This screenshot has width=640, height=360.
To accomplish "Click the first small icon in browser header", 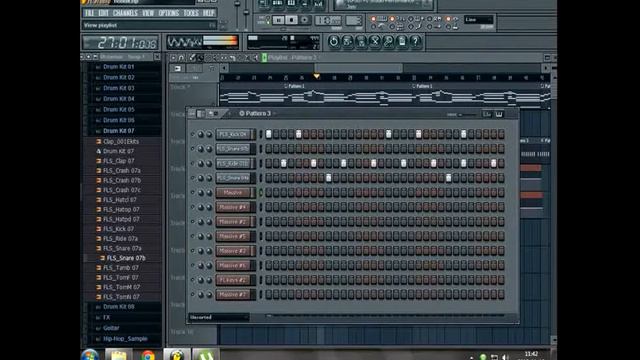I will tap(82, 57).
